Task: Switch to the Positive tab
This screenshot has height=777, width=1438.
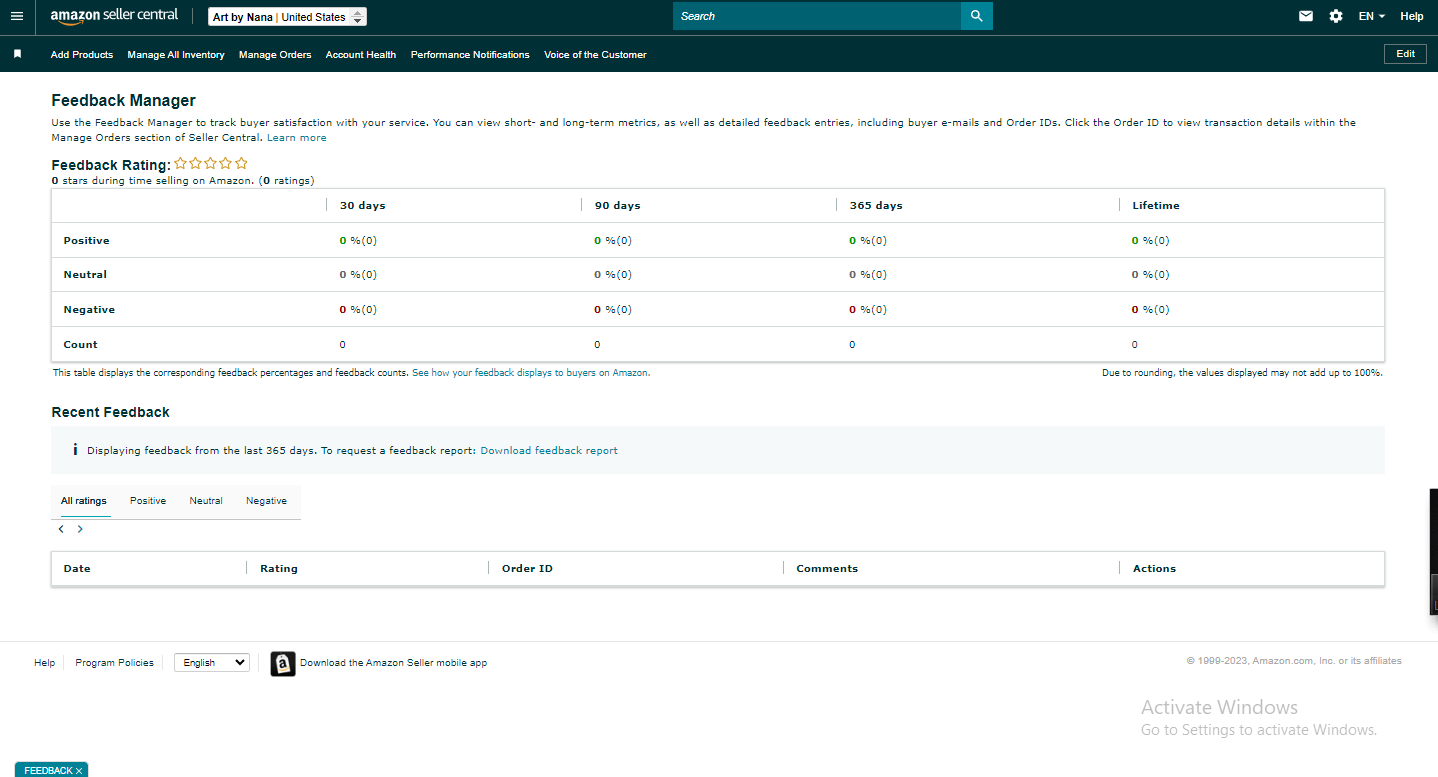Action: tap(148, 501)
